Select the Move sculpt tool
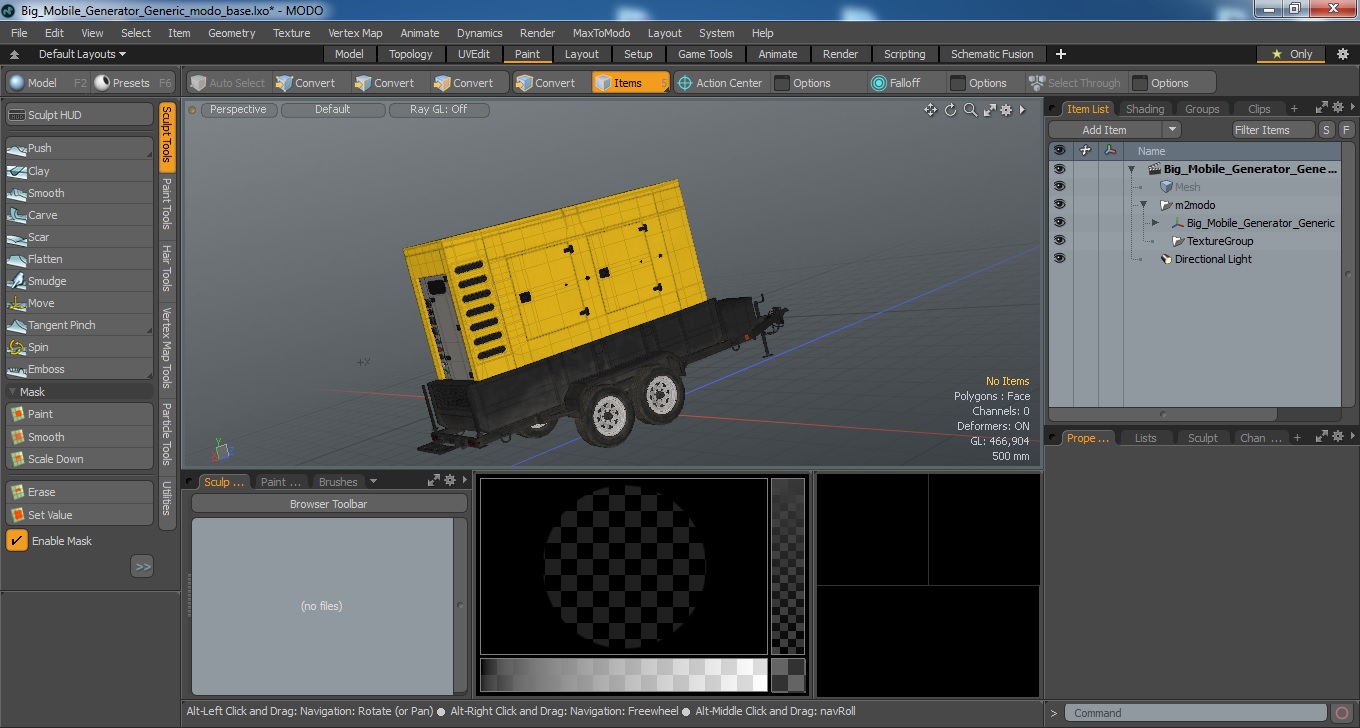The image size is (1360, 728). pyautogui.click(x=80, y=303)
